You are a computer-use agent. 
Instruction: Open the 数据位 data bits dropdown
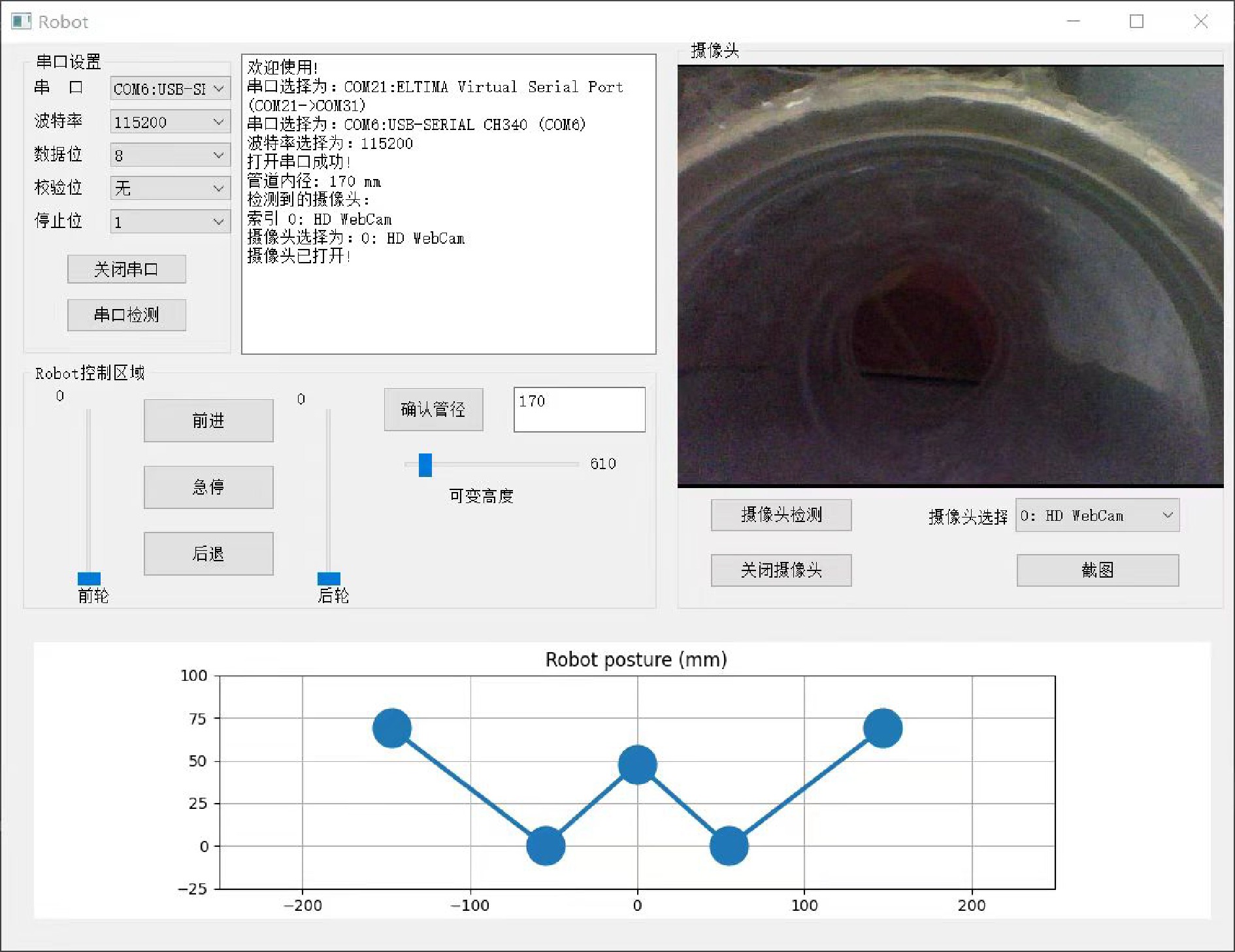click(x=170, y=156)
